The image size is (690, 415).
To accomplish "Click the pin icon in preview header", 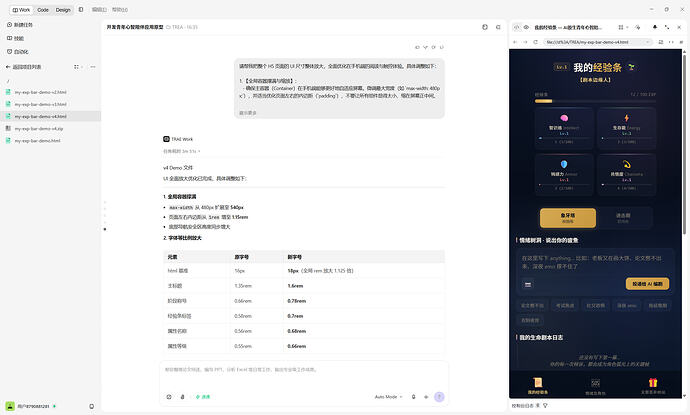I will pos(655,27).
